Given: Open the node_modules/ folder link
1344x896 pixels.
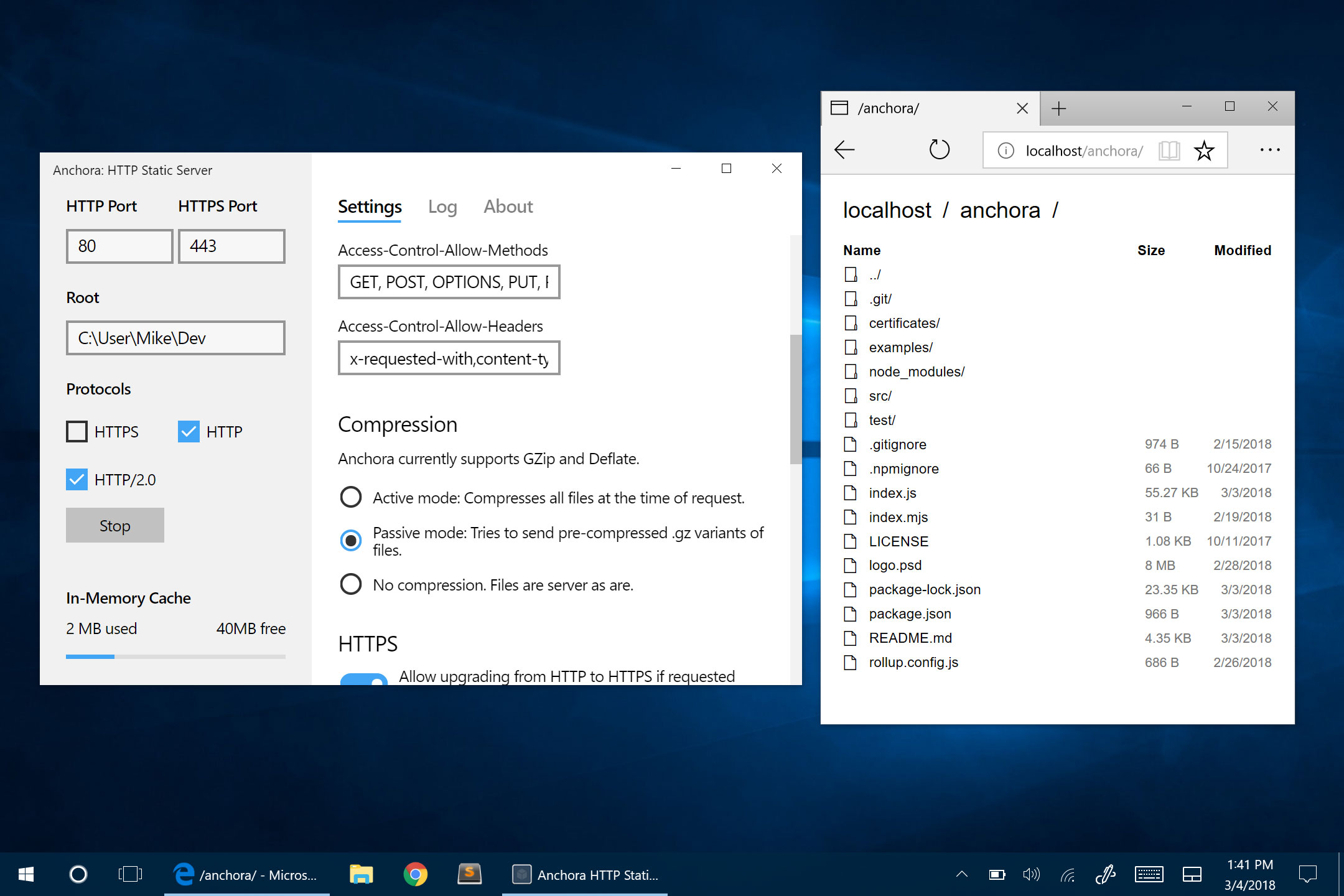Looking at the screenshot, I should [917, 371].
